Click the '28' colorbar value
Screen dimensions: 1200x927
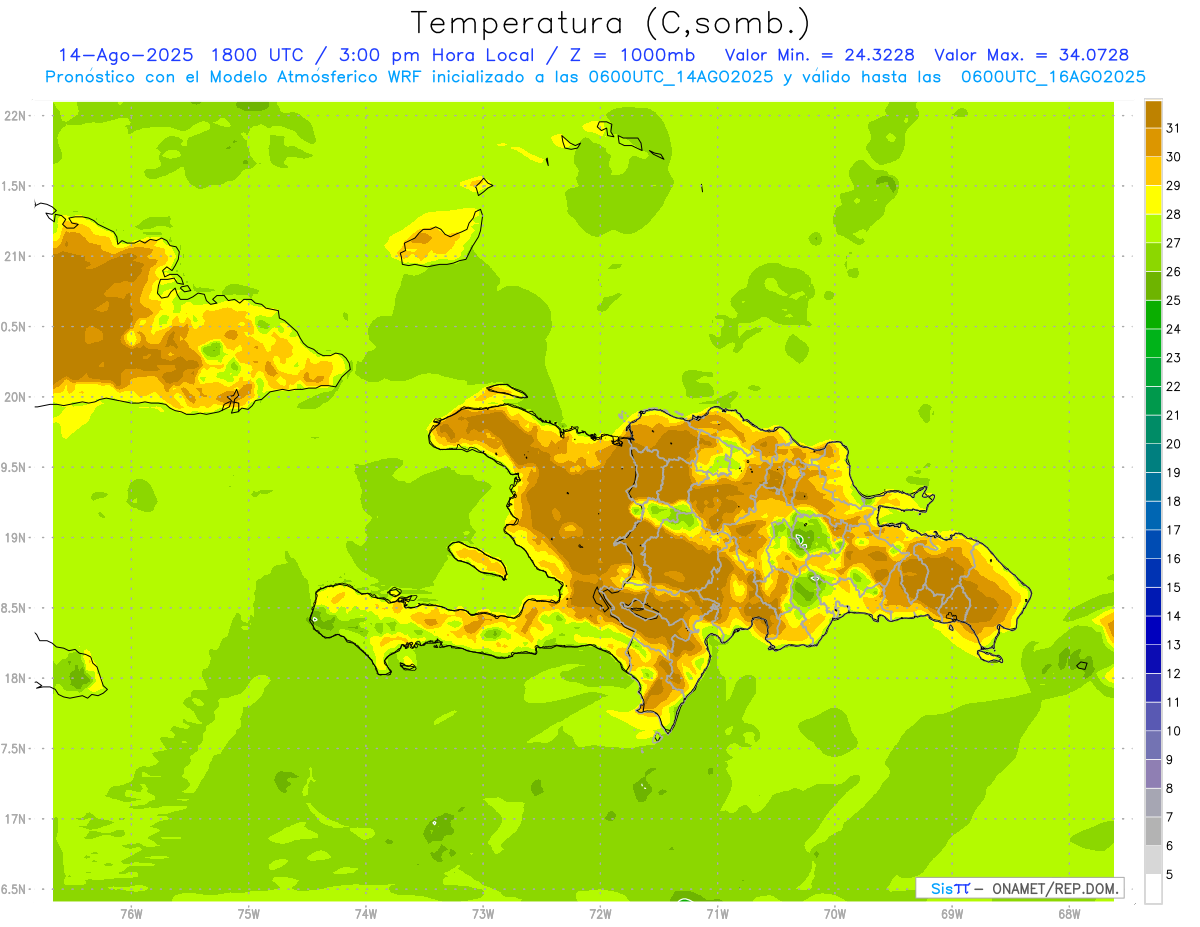point(1174,214)
